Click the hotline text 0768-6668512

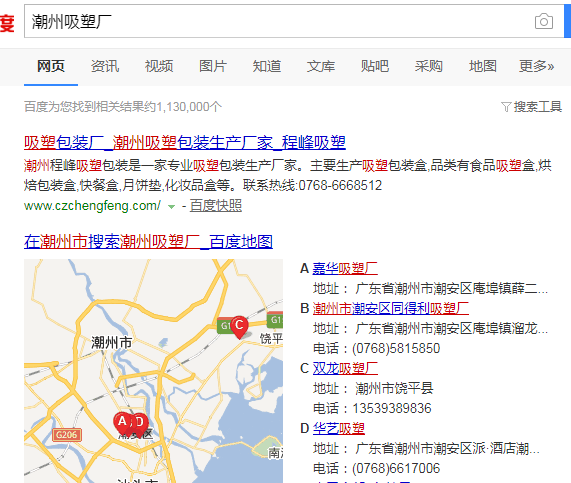[340, 185]
